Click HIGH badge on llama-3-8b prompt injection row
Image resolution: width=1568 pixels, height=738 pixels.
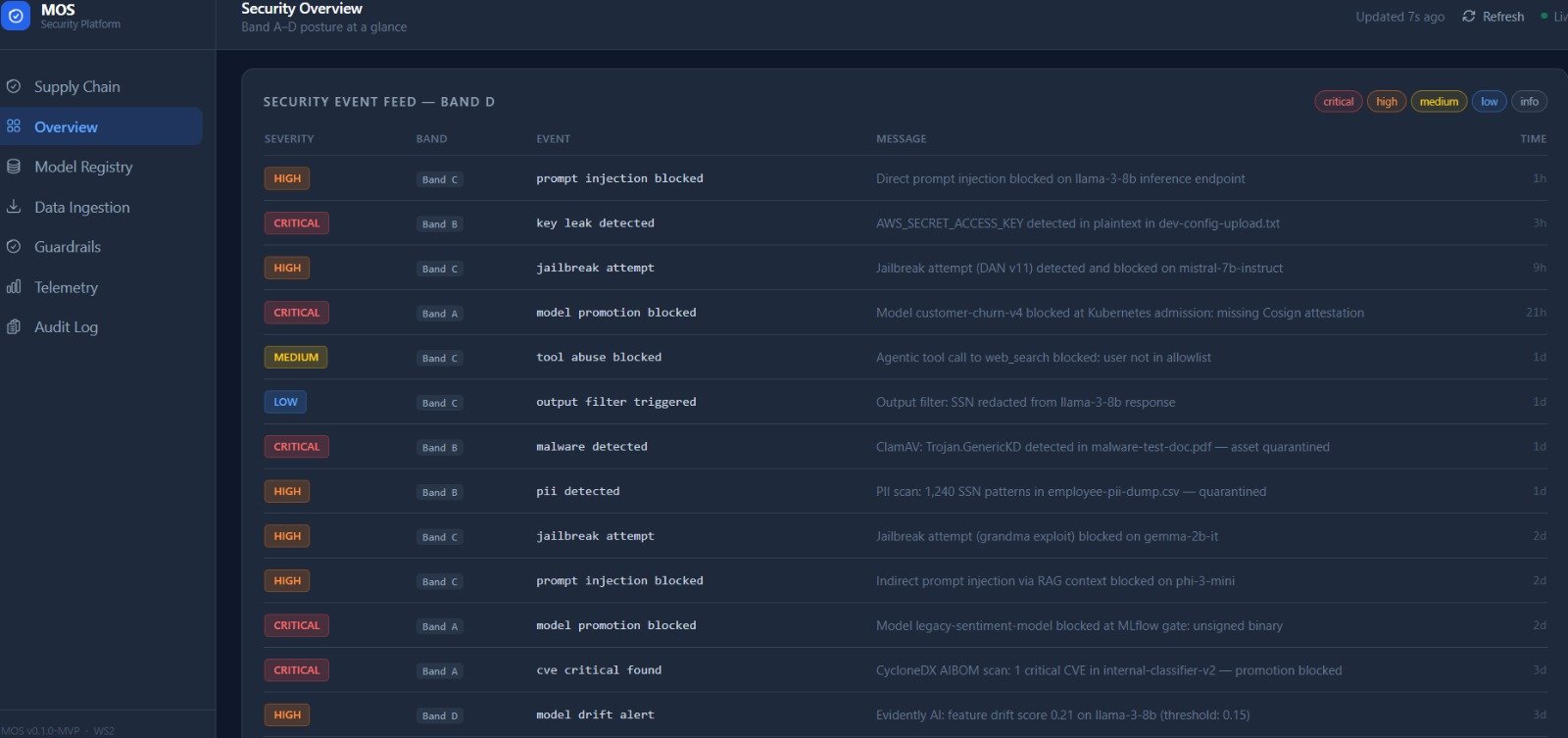click(287, 178)
